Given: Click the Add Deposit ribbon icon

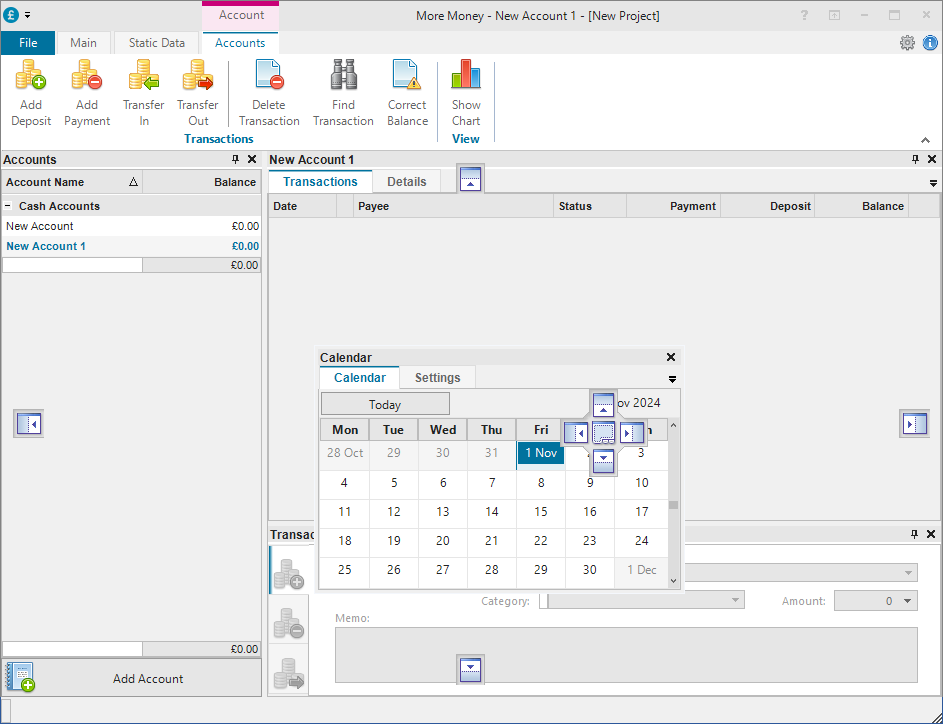Looking at the screenshot, I should 31,77.
